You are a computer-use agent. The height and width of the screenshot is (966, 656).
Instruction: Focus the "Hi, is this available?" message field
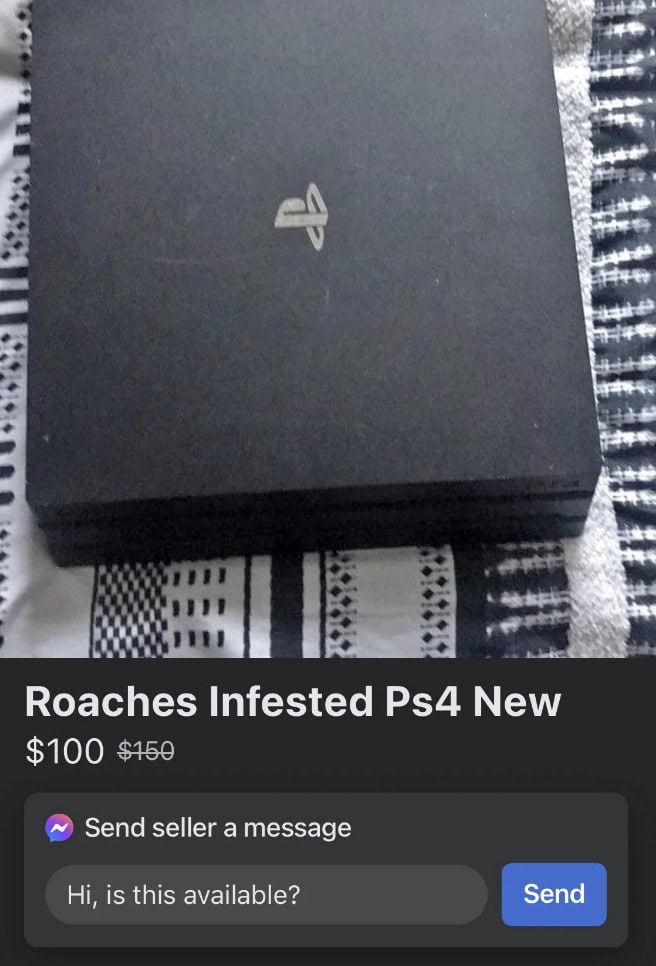(266, 895)
